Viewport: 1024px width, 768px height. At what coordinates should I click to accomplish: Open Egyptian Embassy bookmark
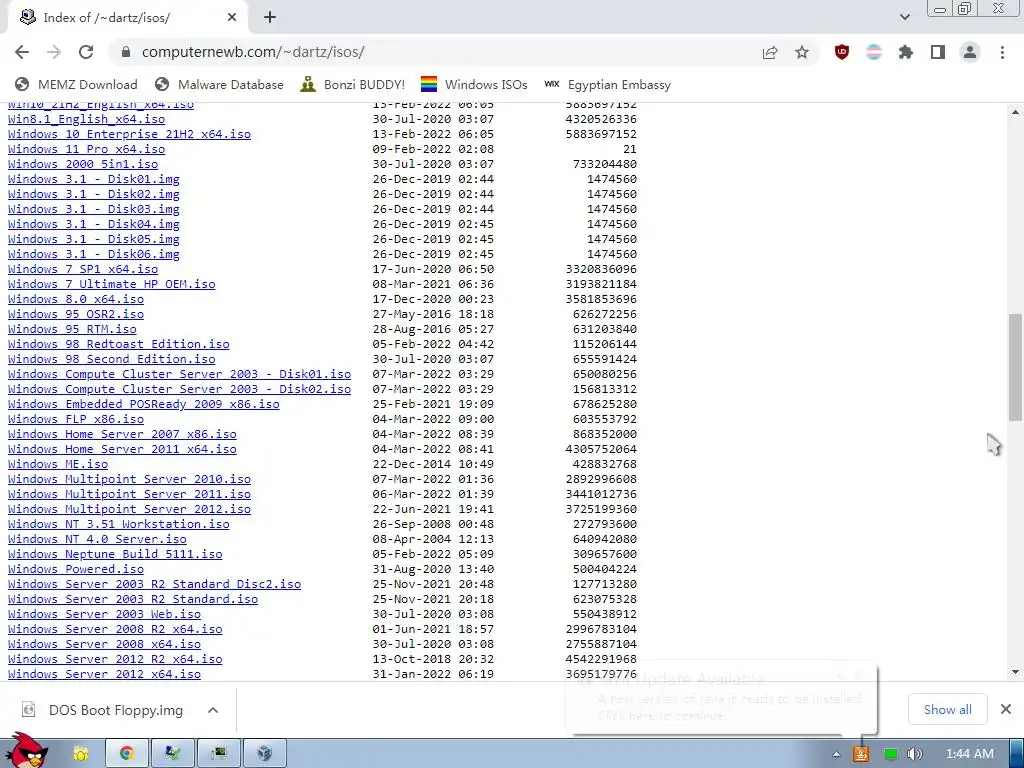tap(607, 84)
